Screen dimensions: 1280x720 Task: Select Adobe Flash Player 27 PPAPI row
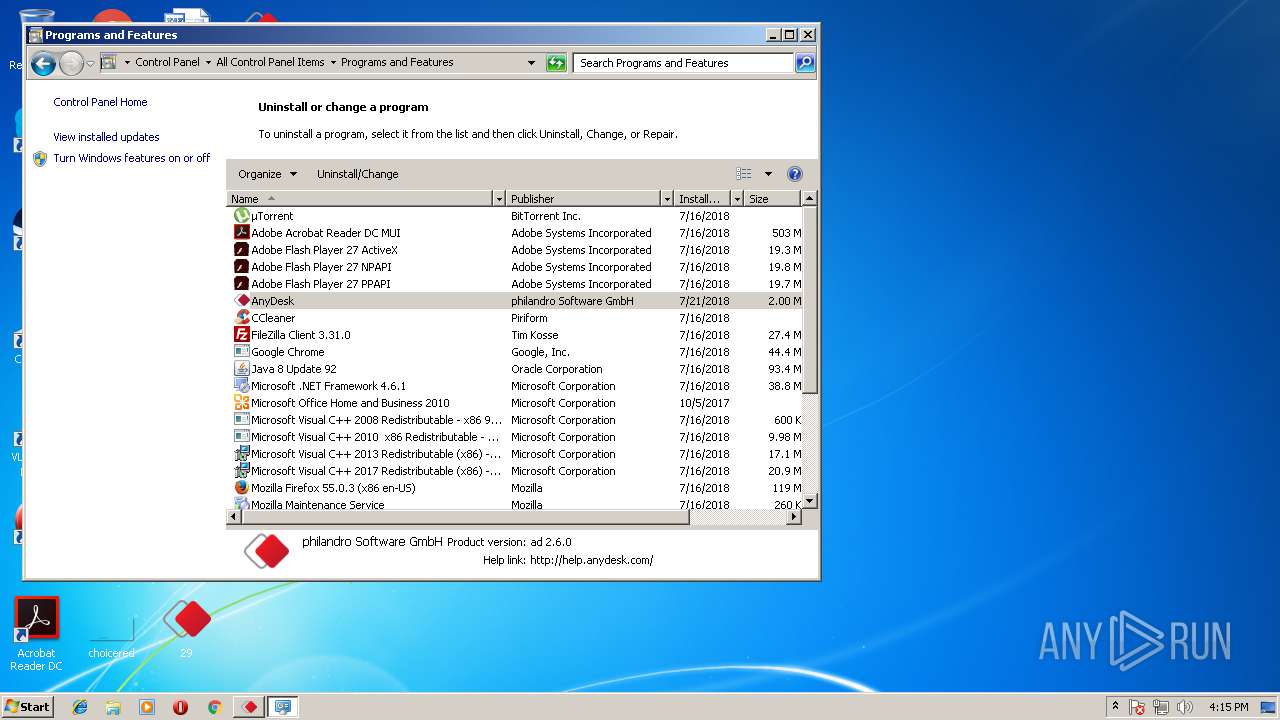click(515, 284)
